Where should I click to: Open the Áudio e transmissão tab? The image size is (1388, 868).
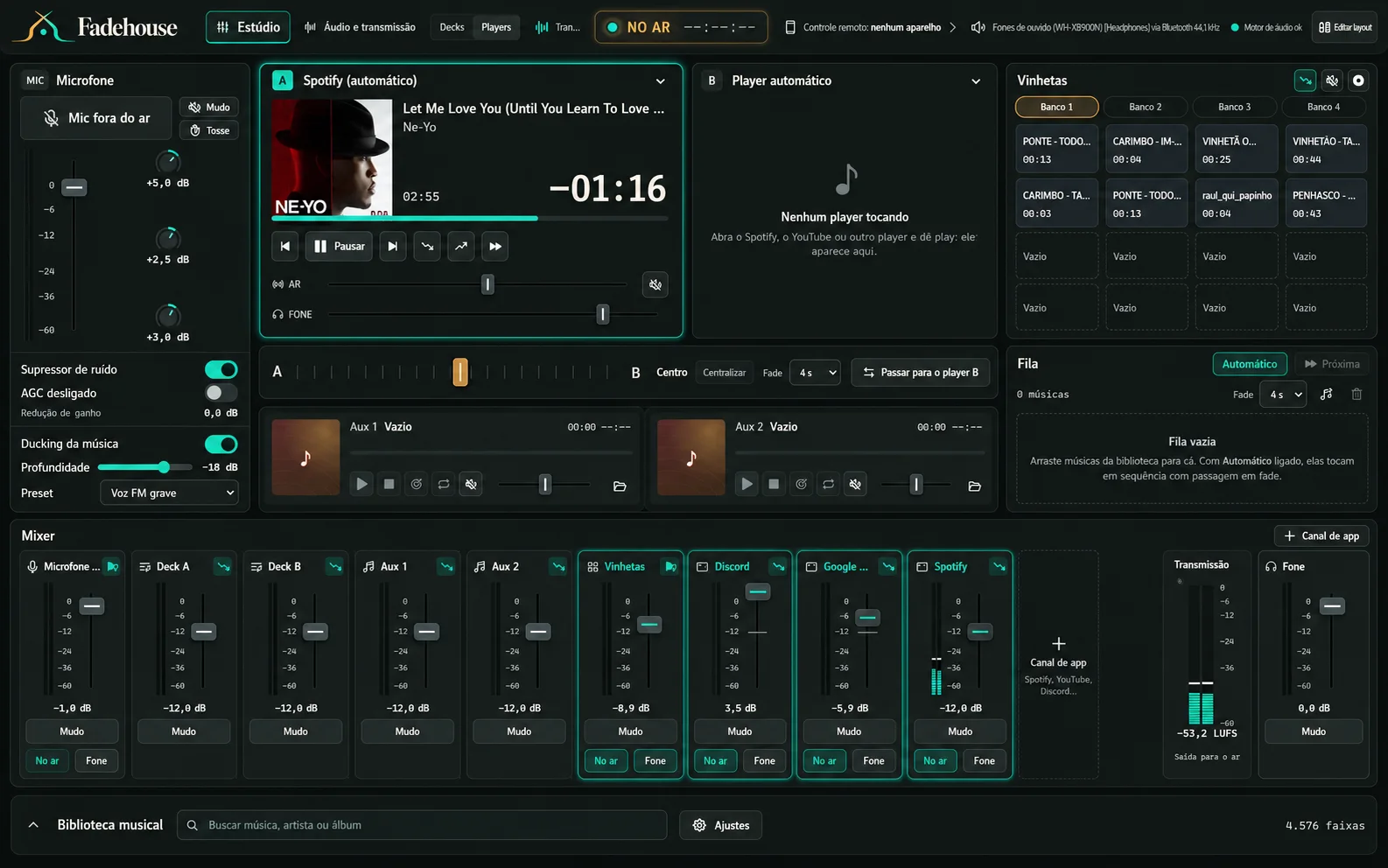[x=360, y=27]
